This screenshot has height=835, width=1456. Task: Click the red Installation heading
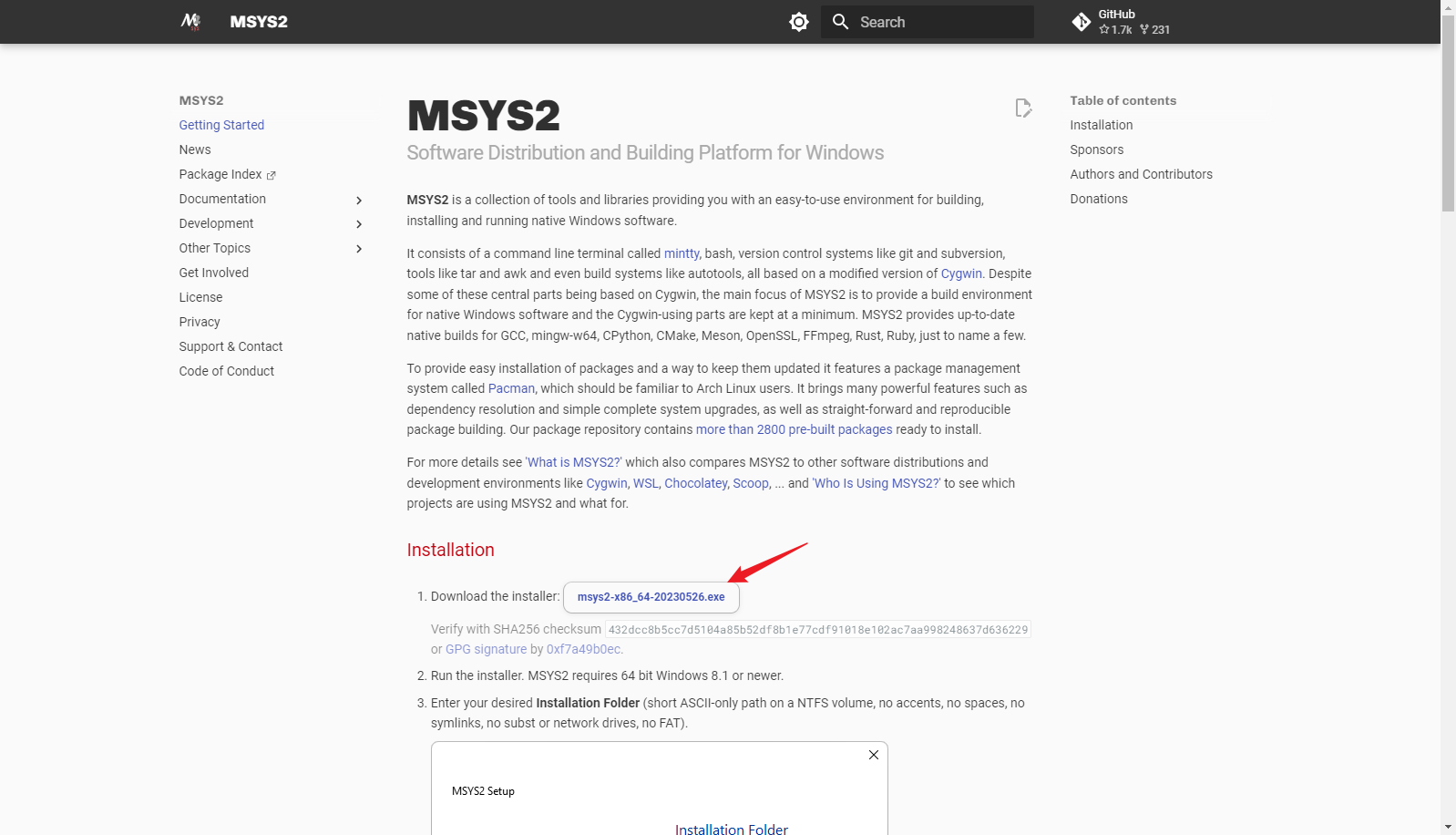[450, 550]
